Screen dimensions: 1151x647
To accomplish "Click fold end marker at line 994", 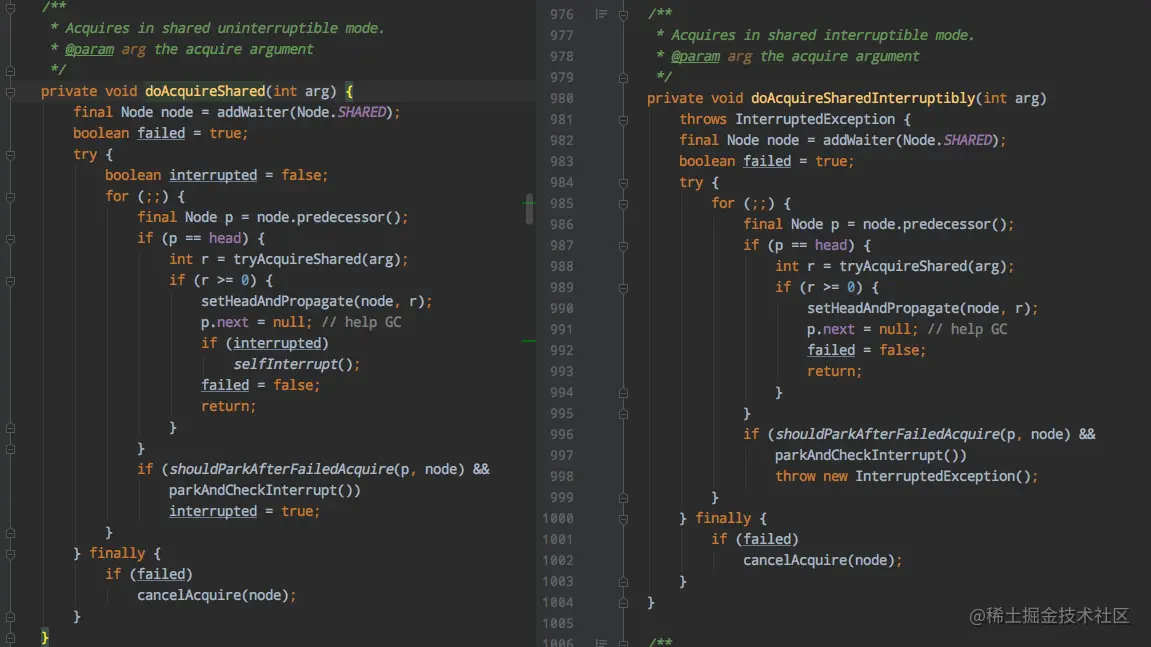I will coord(623,393).
